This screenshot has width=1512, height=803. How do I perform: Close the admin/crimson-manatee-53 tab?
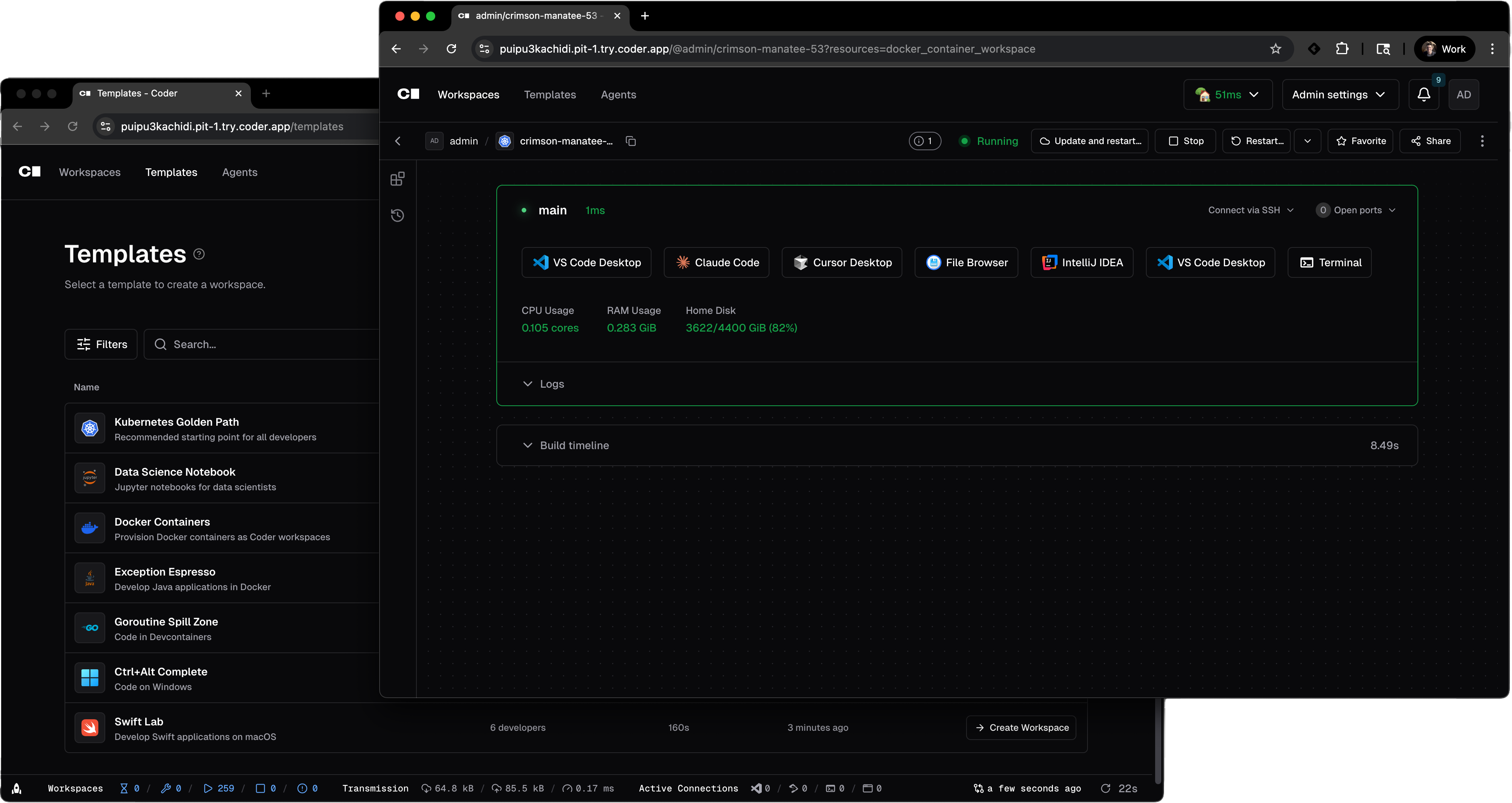[x=617, y=16]
